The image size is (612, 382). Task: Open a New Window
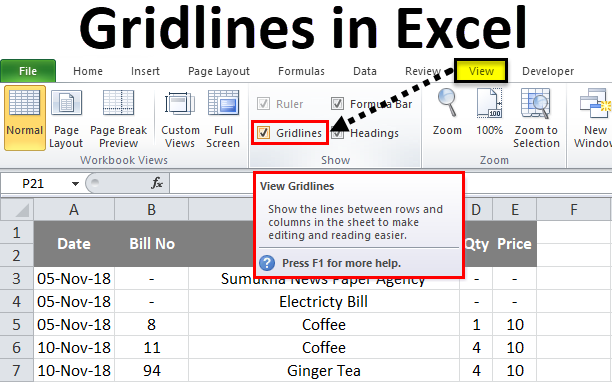(x=592, y=119)
